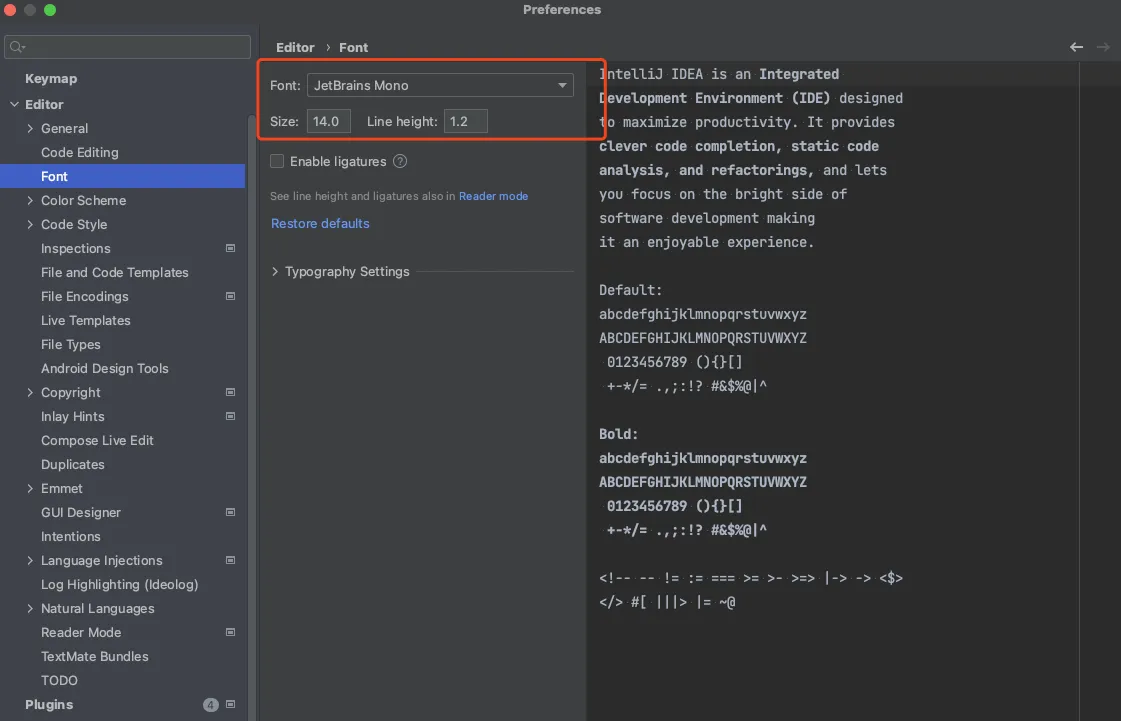Screen dimensions: 1121x721
Task: Click the font Size input field
Action: [328, 121]
